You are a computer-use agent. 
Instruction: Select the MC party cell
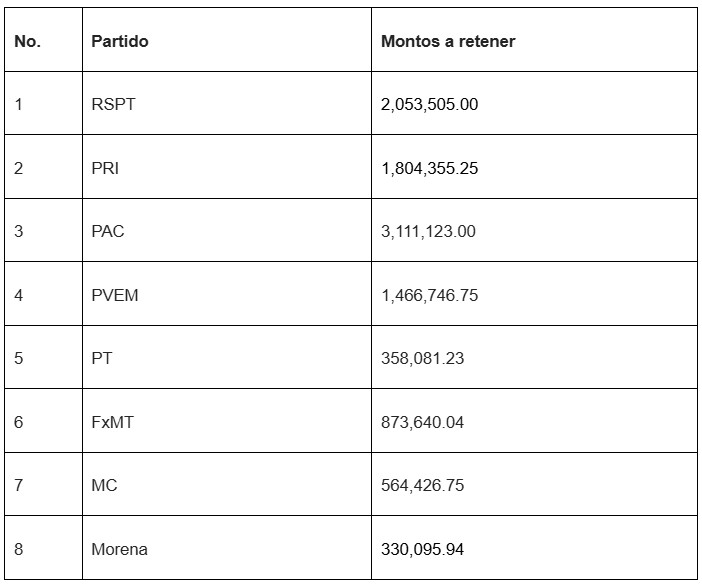coord(104,485)
